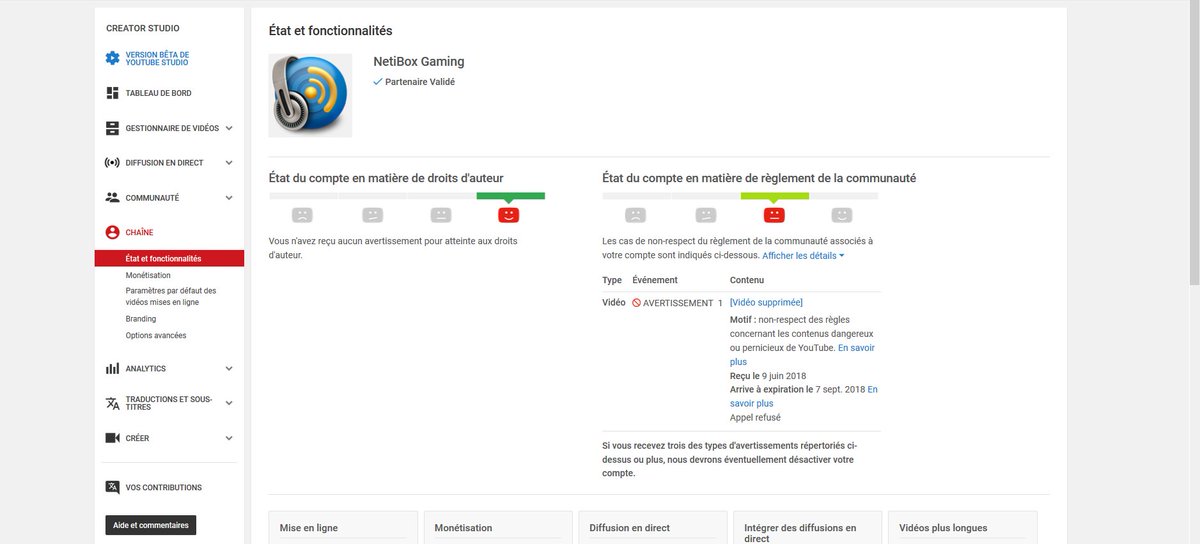The height and width of the screenshot is (544, 1200).
Task: Expand the Gestionnaire de vidéos chevron
Action: pyautogui.click(x=229, y=128)
